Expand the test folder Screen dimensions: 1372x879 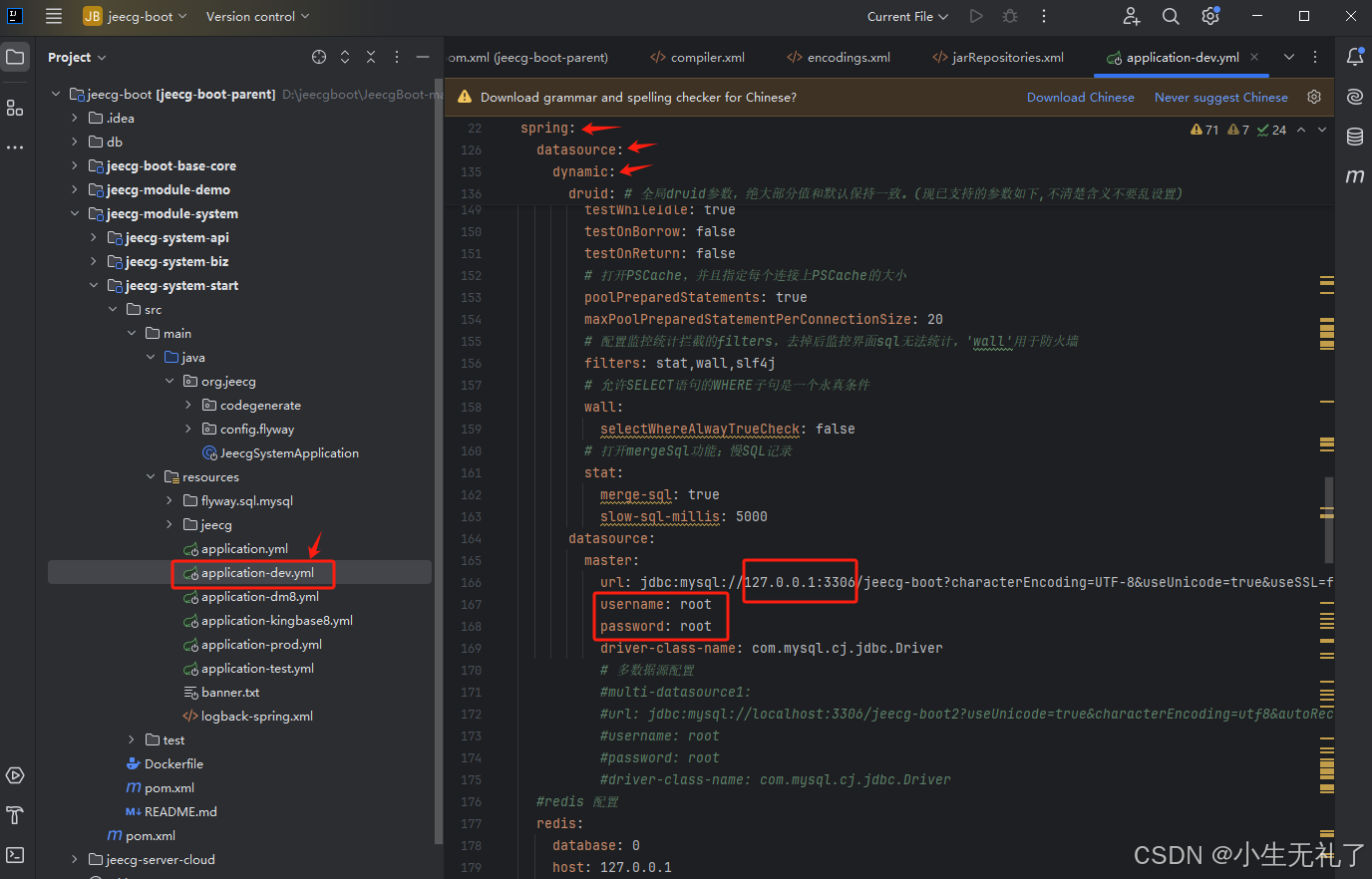[x=132, y=739]
